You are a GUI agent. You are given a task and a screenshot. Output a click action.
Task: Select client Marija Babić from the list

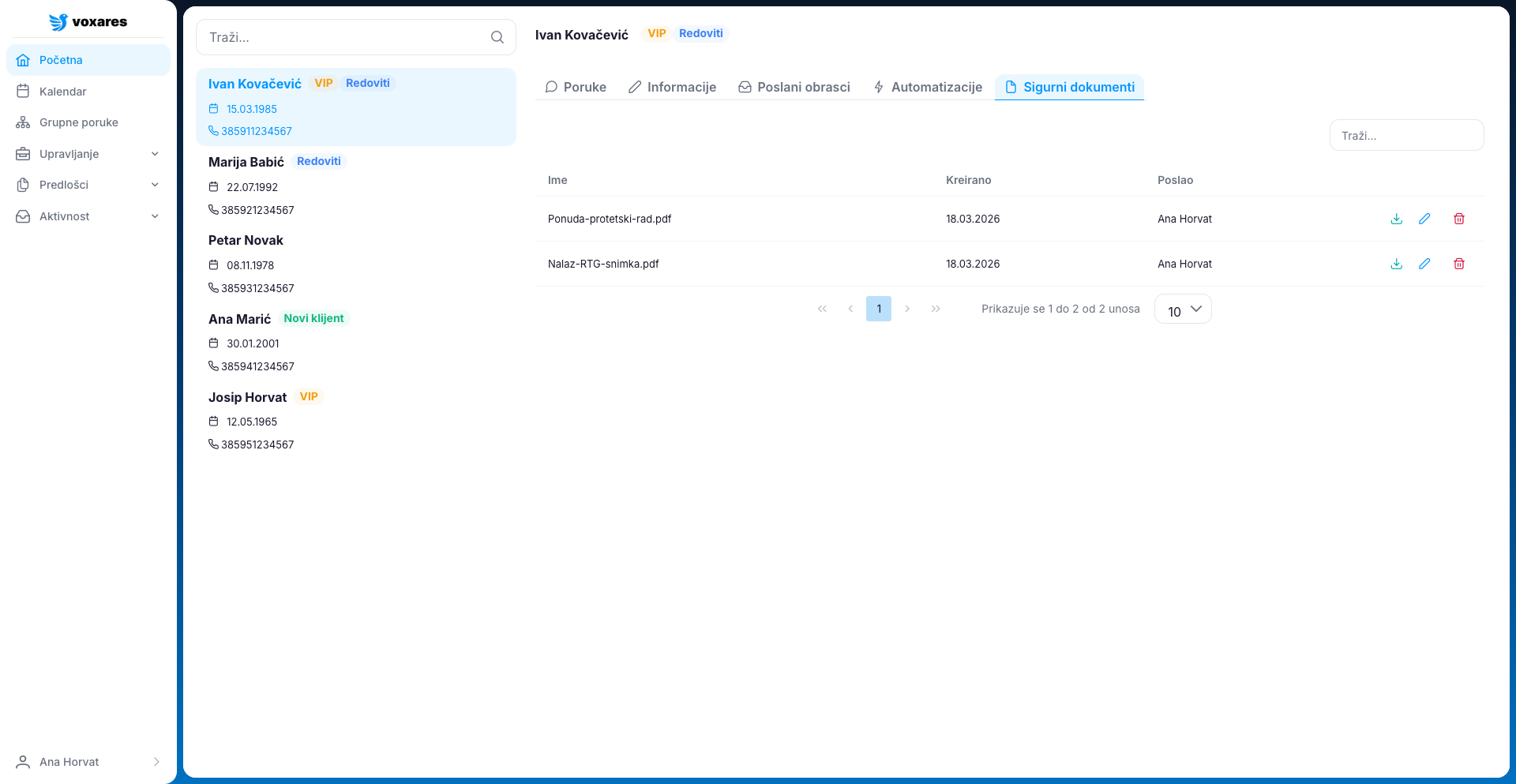[246, 162]
